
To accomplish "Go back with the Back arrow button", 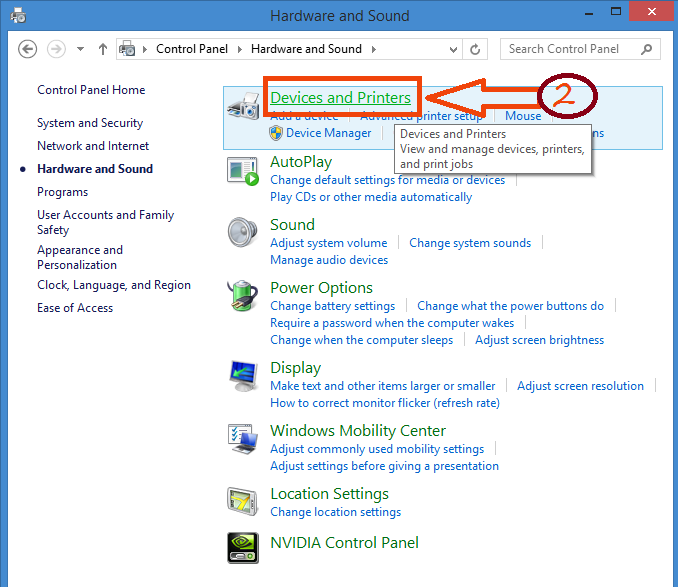I will (28, 49).
